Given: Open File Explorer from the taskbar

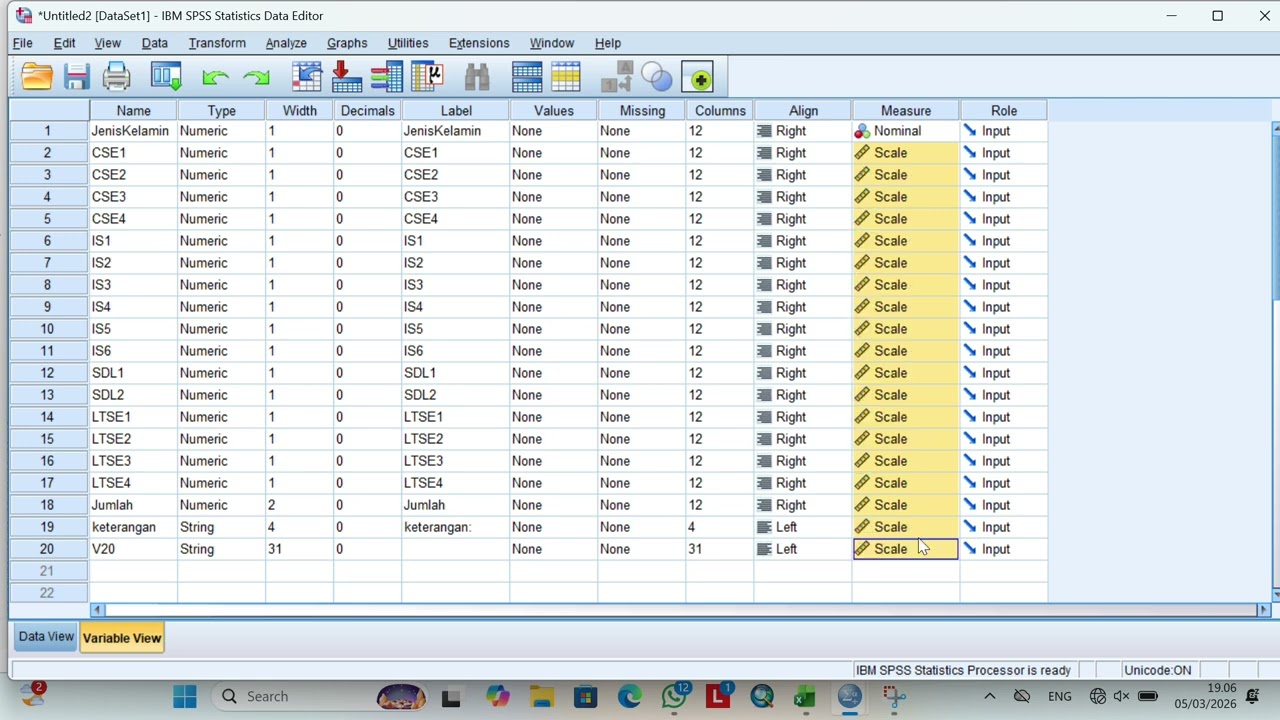Looking at the screenshot, I should (541, 696).
